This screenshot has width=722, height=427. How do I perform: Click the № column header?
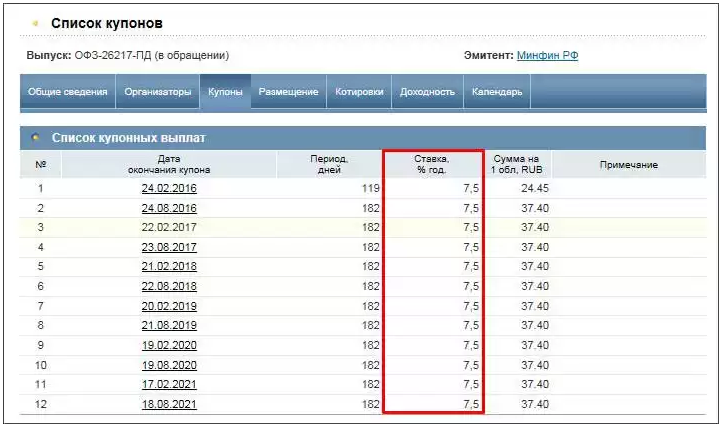(x=41, y=164)
